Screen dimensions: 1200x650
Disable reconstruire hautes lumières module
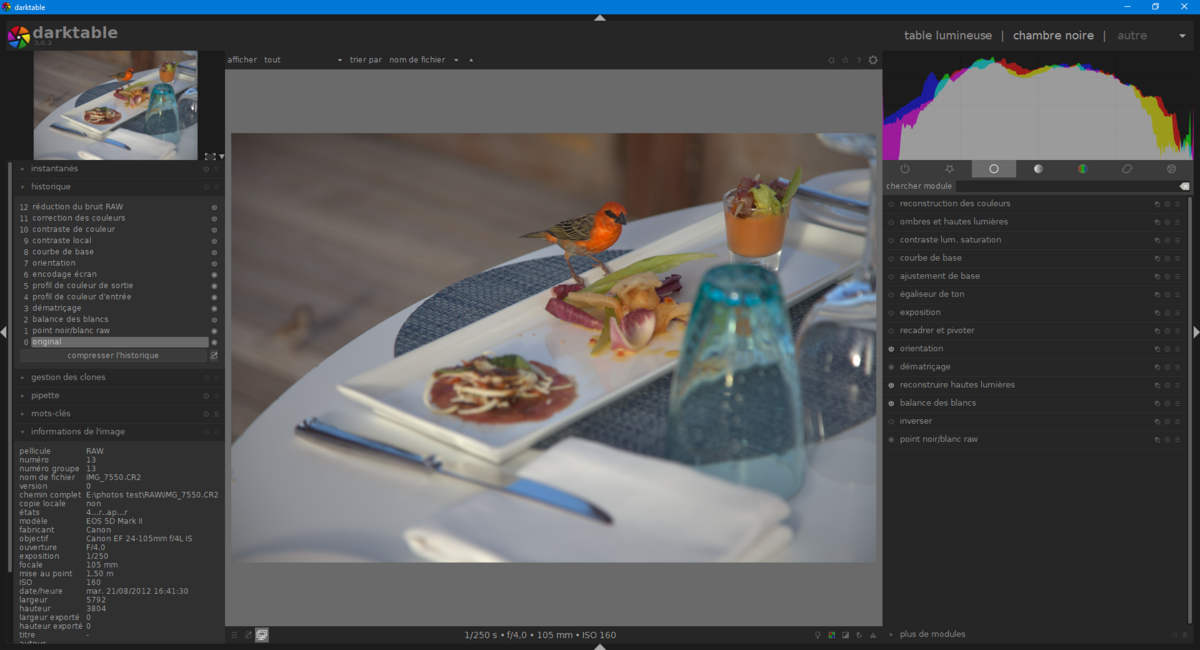[891, 385]
